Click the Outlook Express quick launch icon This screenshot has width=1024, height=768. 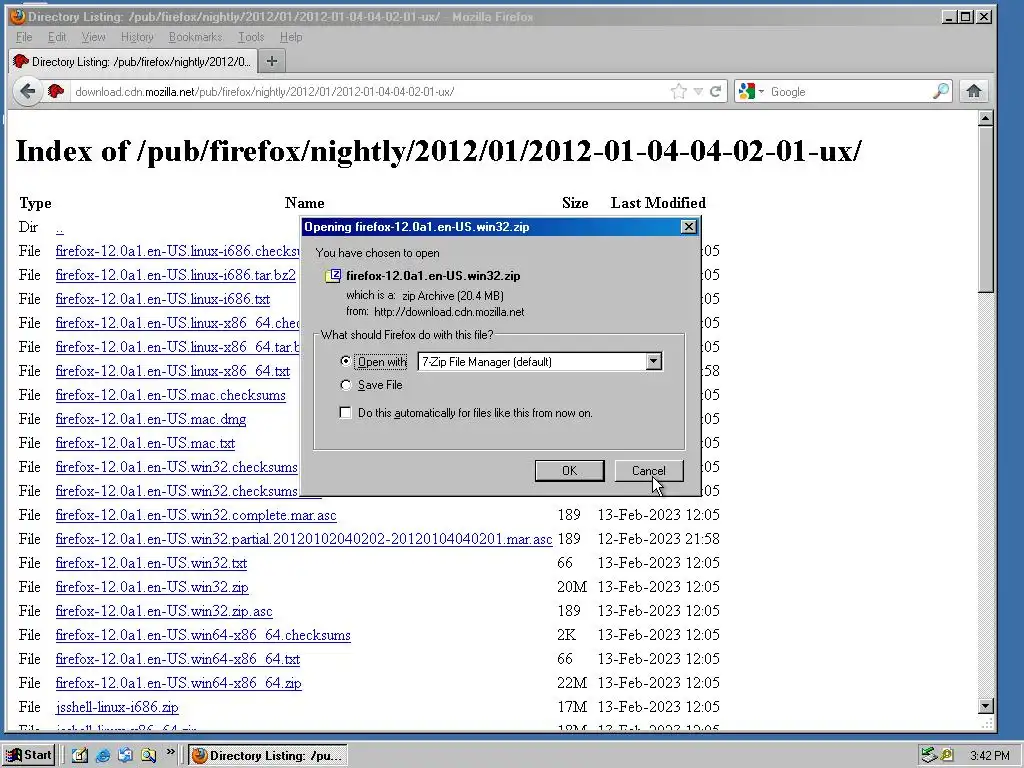coord(125,756)
